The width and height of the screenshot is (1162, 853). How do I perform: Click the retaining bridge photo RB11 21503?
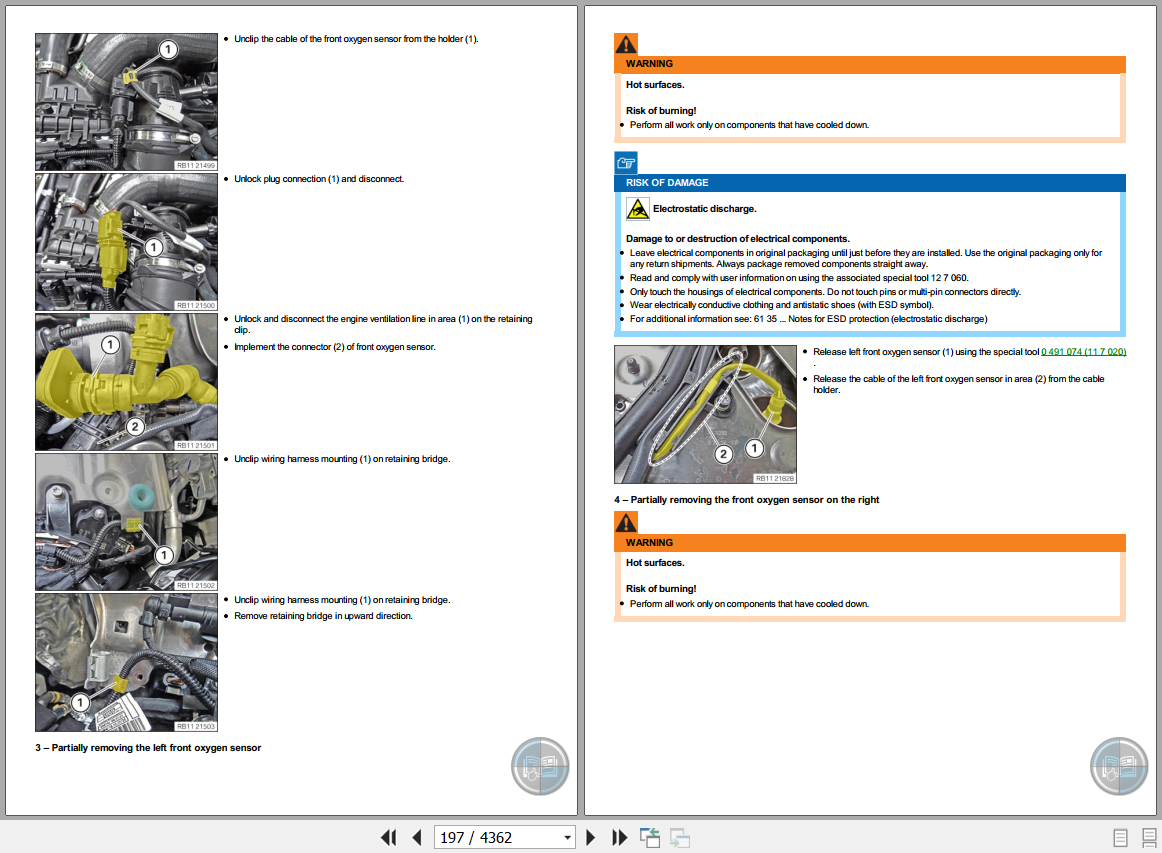tap(127, 663)
